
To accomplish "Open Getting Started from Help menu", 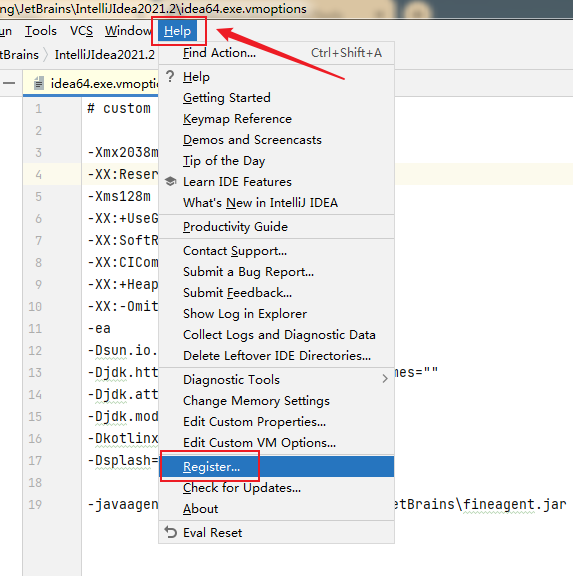I will point(277,98).
